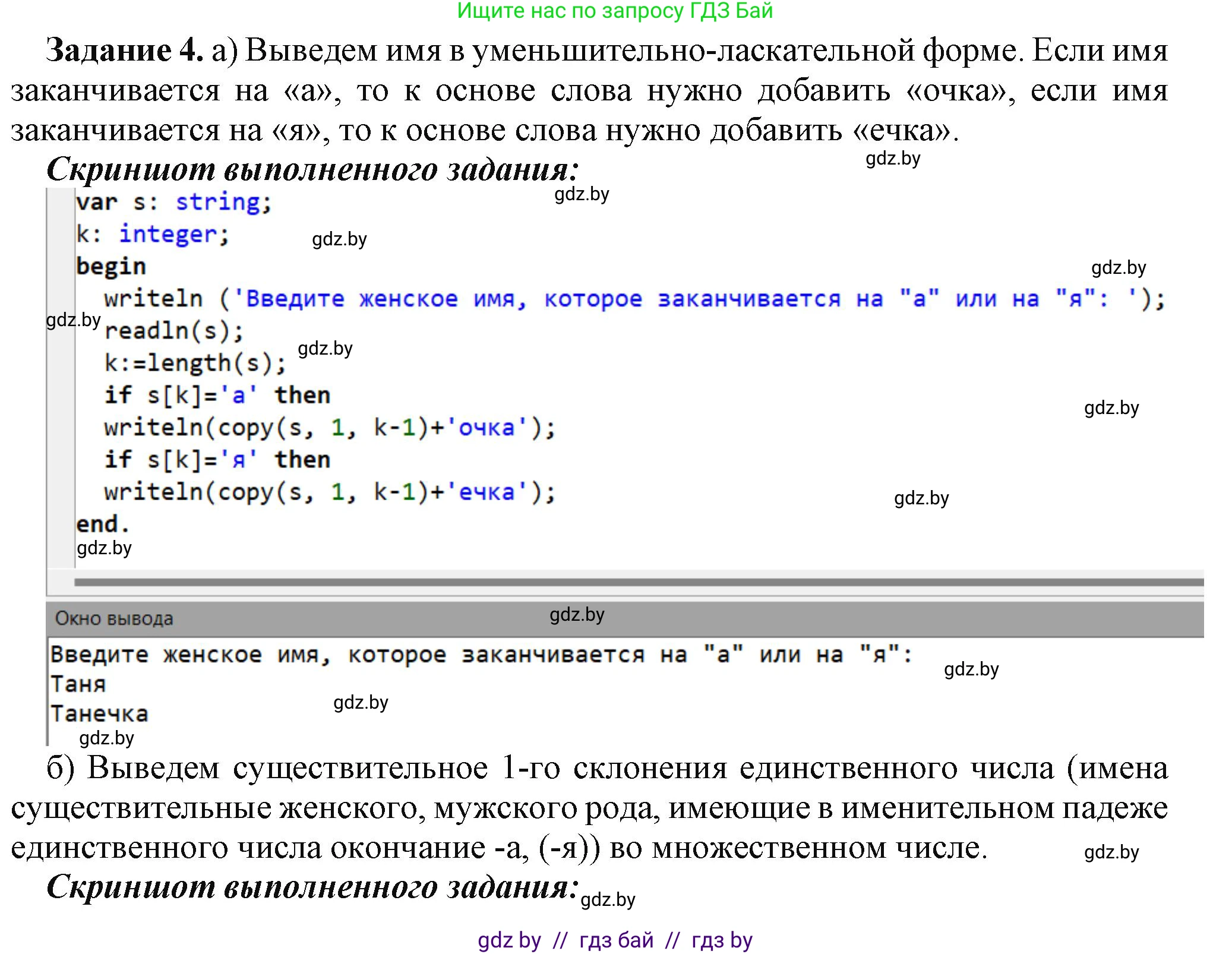Click the line writing 'очка' suffix

click(330, 428)
